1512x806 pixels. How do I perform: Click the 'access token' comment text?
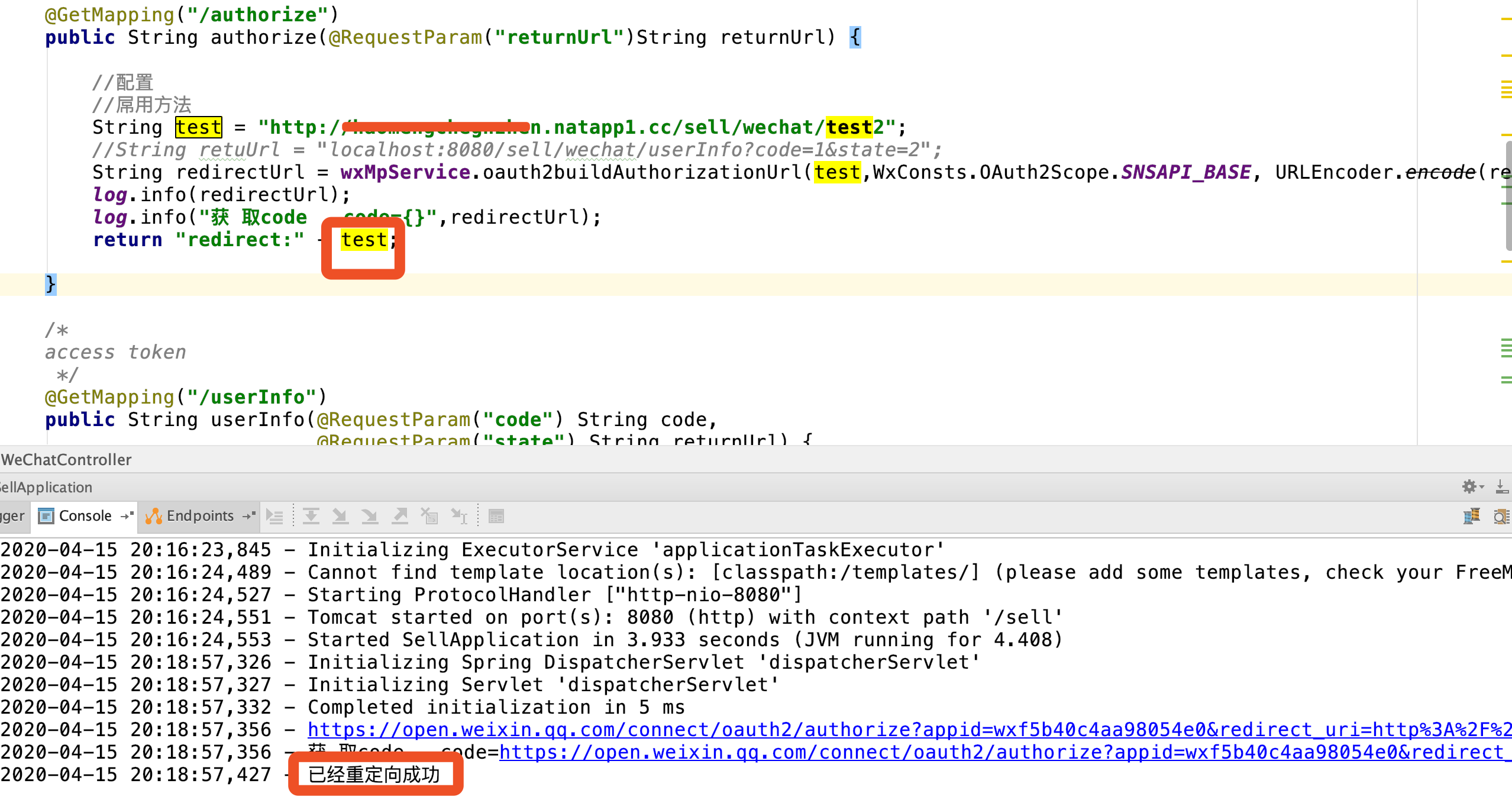point(115,352)
